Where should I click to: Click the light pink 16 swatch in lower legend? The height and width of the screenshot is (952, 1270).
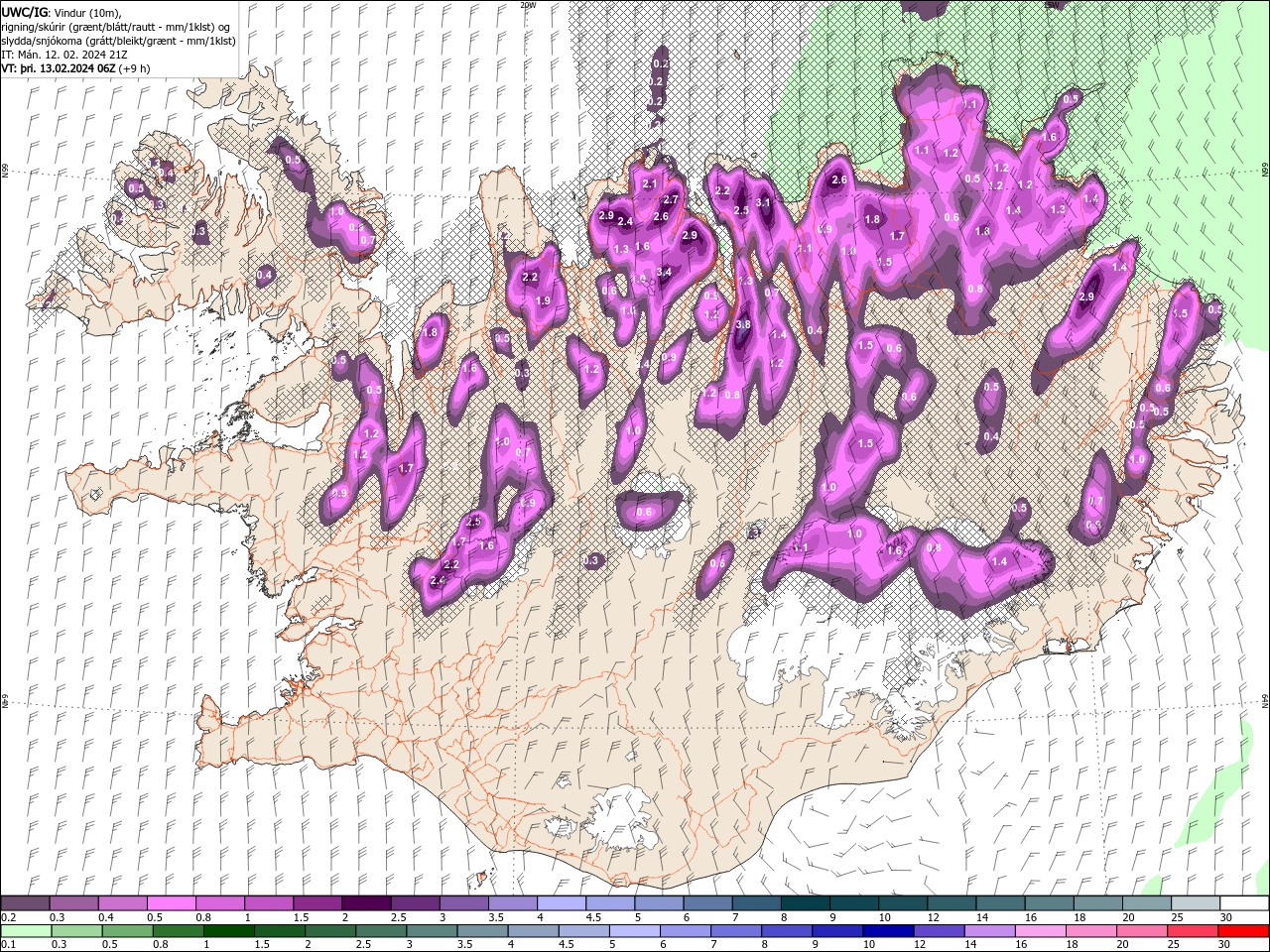tap(1042, 930)
